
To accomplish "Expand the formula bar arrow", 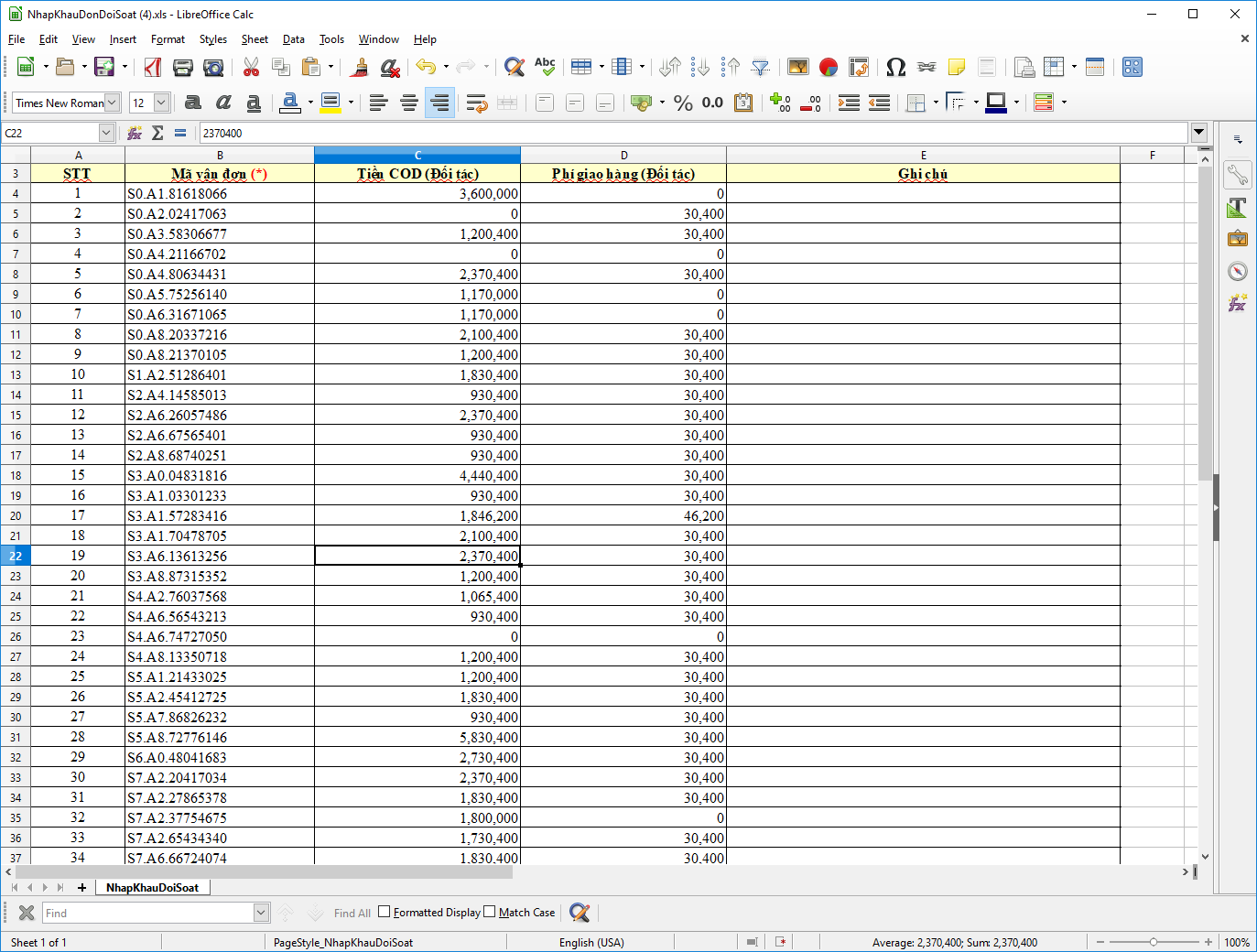I will pyautogui.click(x=1199, y=133).
